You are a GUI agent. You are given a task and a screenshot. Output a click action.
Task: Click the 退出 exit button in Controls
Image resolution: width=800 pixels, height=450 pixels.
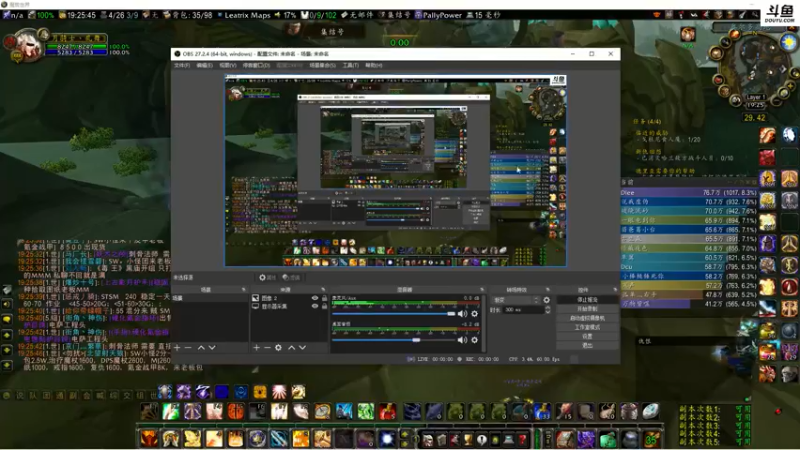click(x=587, y=345)
